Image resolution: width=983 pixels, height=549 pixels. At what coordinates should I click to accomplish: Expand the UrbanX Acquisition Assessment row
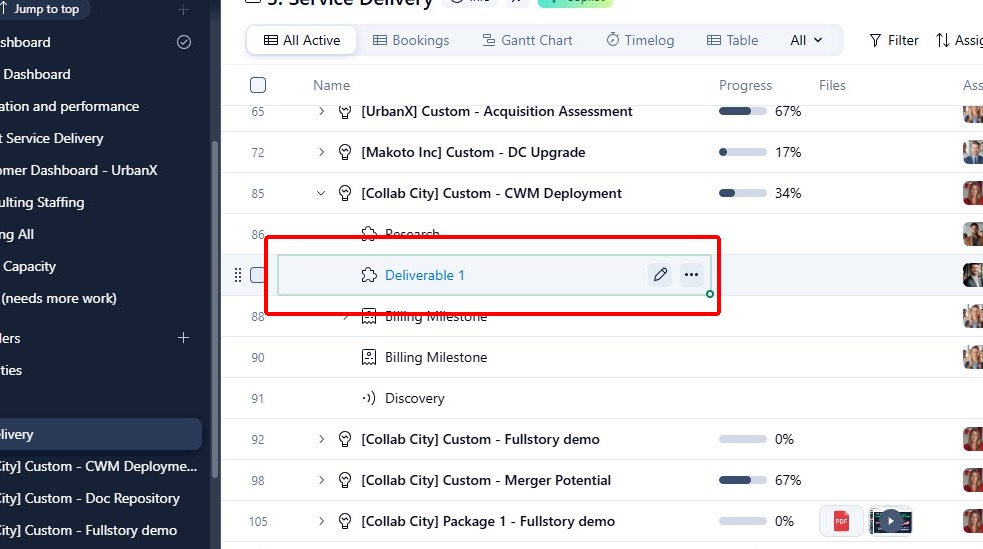[321, 111]
